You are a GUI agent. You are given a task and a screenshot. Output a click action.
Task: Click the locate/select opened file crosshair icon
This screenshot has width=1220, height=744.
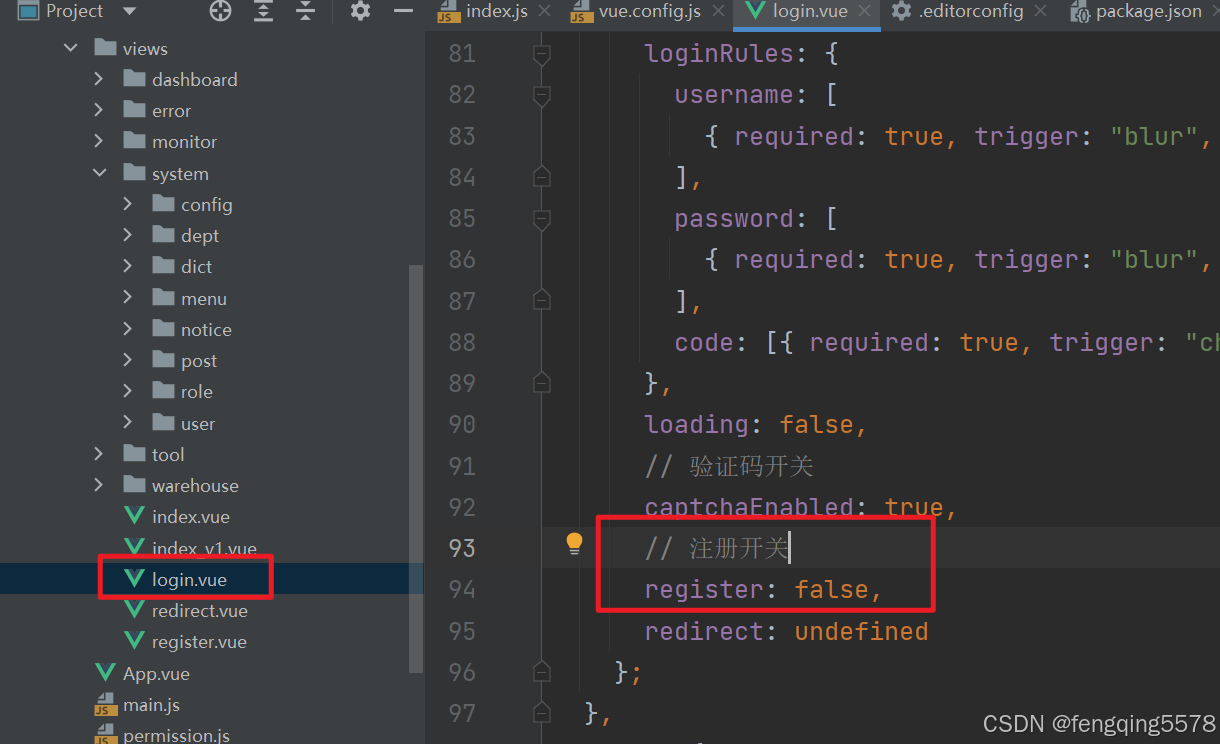click(x=220, y=12)
